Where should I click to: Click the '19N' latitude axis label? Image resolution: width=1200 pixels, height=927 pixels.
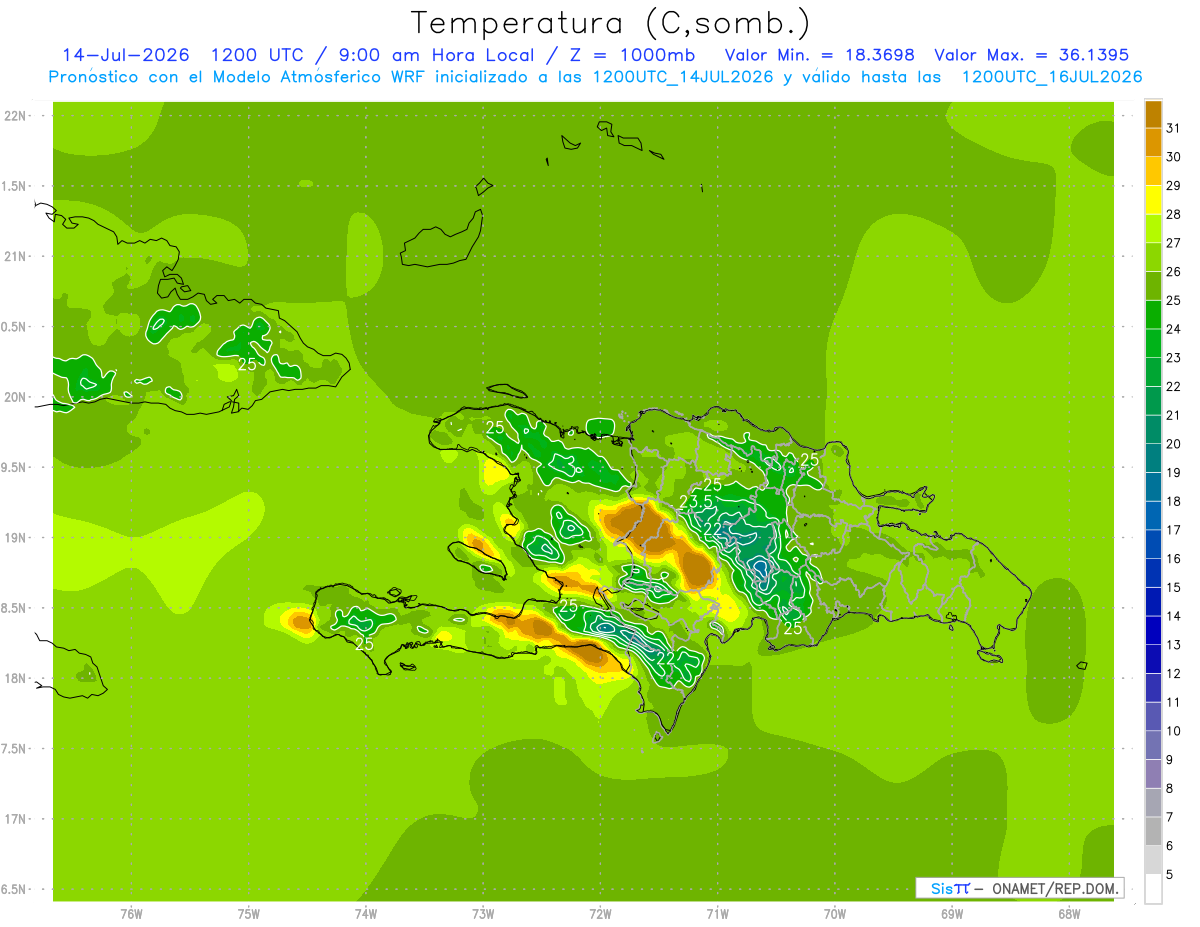click(x=16, y=538)
